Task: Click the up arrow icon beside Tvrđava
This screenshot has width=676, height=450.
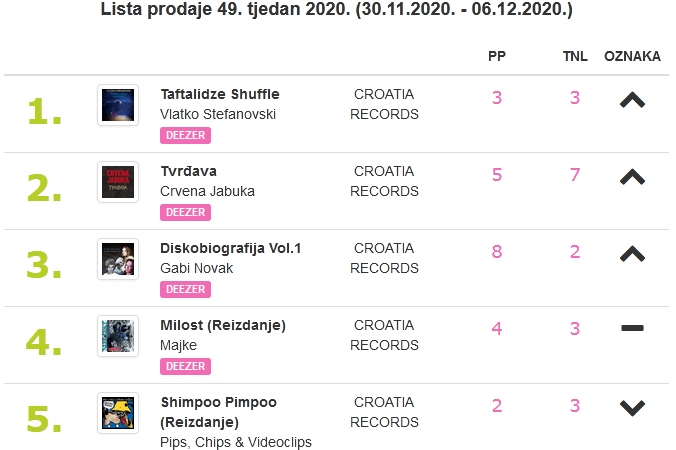Action: tap(632, 177)
